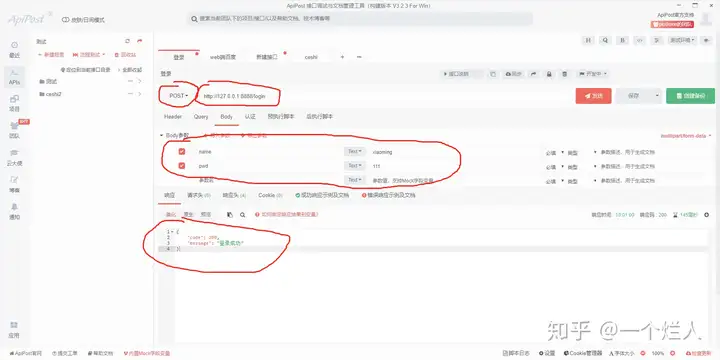Click the H icon in top-right toolbar
Screen dimensions: 720x360
tap(588, 40)
